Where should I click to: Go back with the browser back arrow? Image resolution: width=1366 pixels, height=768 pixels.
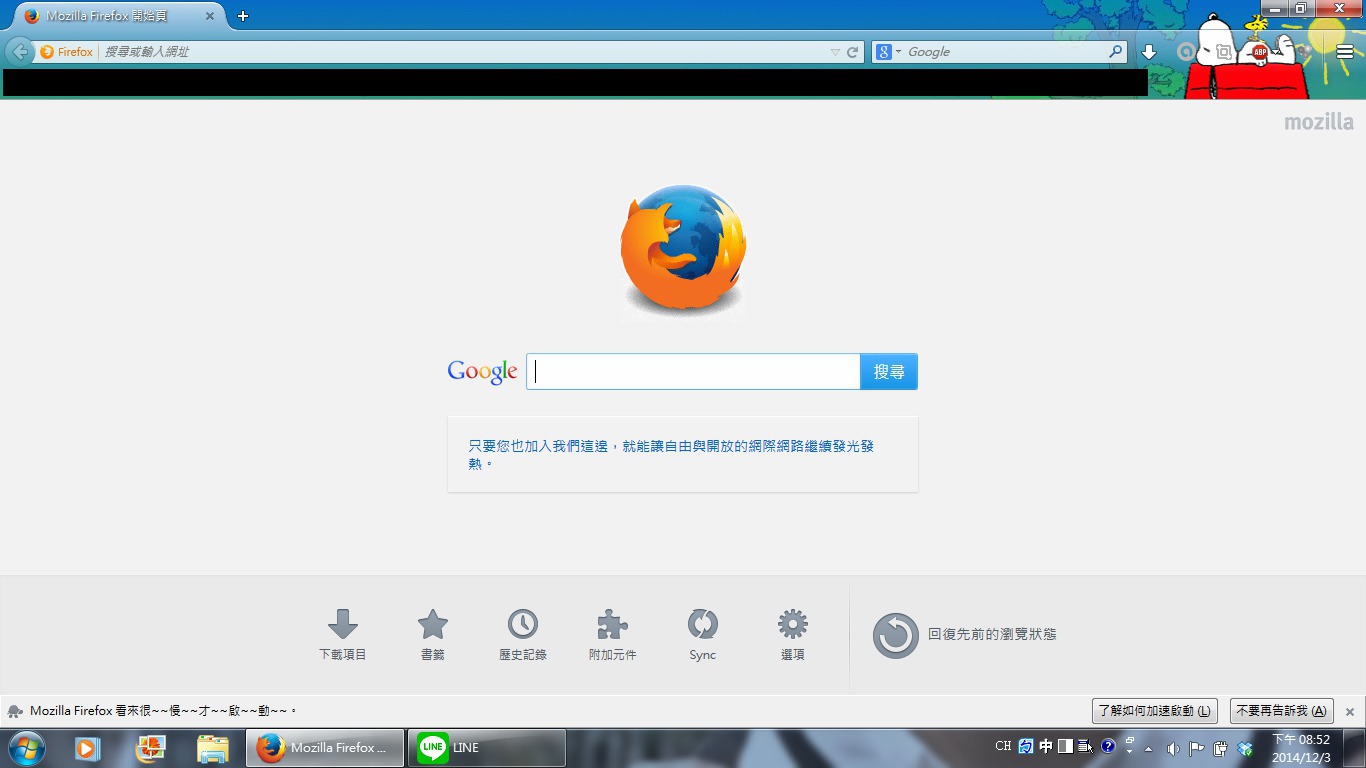point(19,52)
